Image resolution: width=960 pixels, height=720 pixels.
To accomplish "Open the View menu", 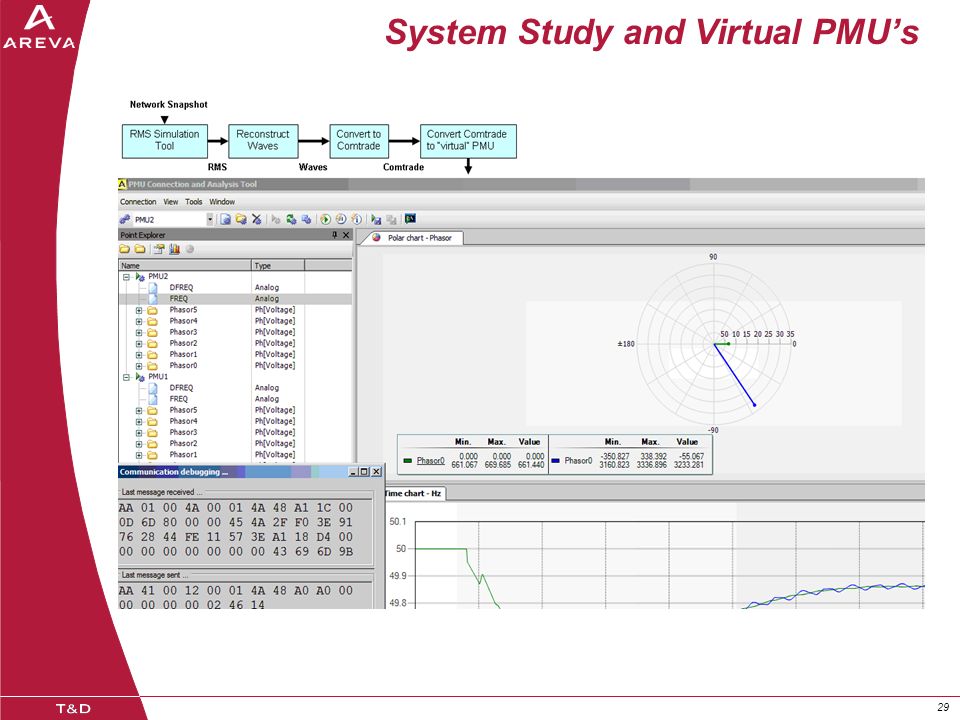I will pos(171,201).
